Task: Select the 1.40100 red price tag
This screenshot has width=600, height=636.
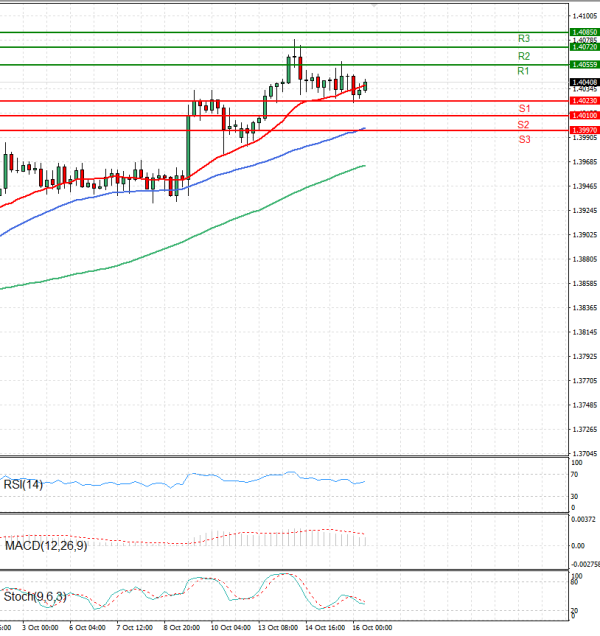Action: 583,116
